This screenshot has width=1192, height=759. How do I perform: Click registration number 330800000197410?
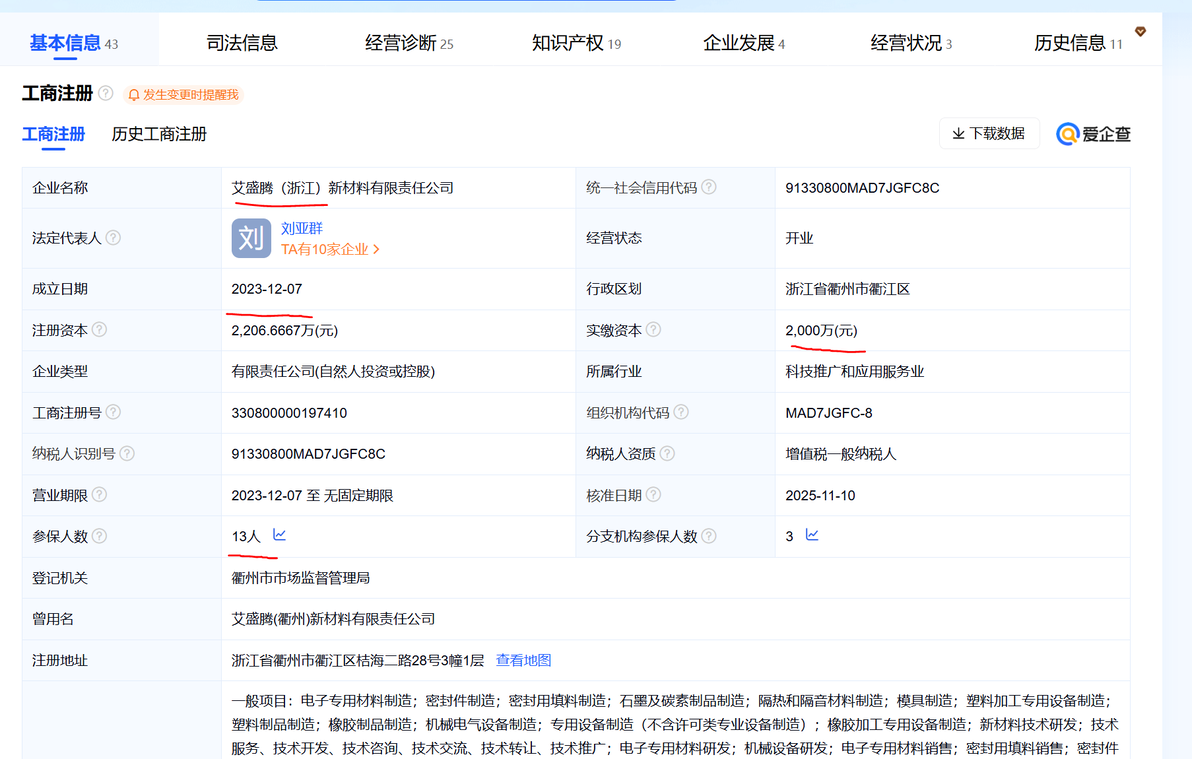[x=289, y=413]
